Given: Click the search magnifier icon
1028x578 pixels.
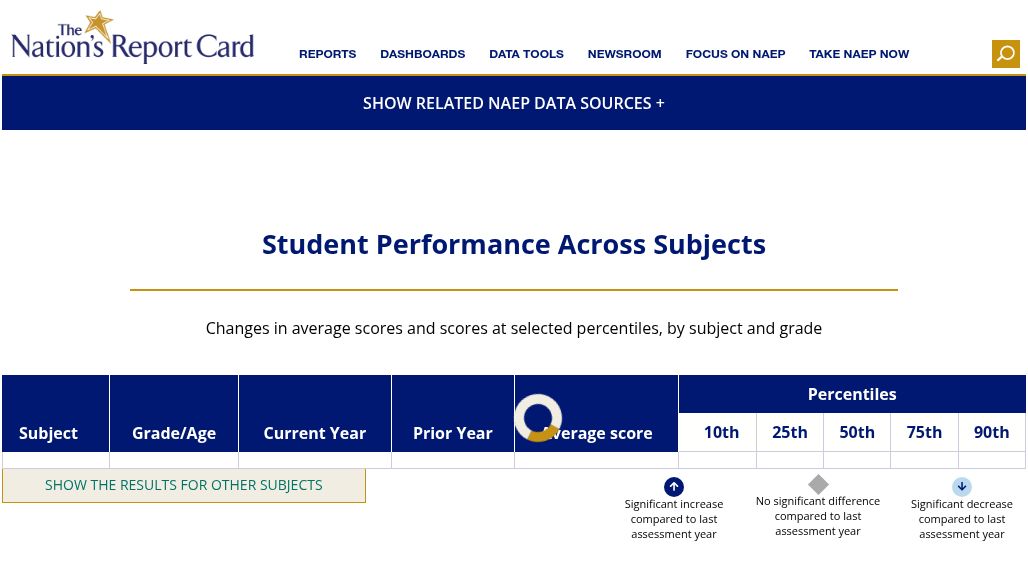Looking at the screenshot, I should click(1005, 54).
